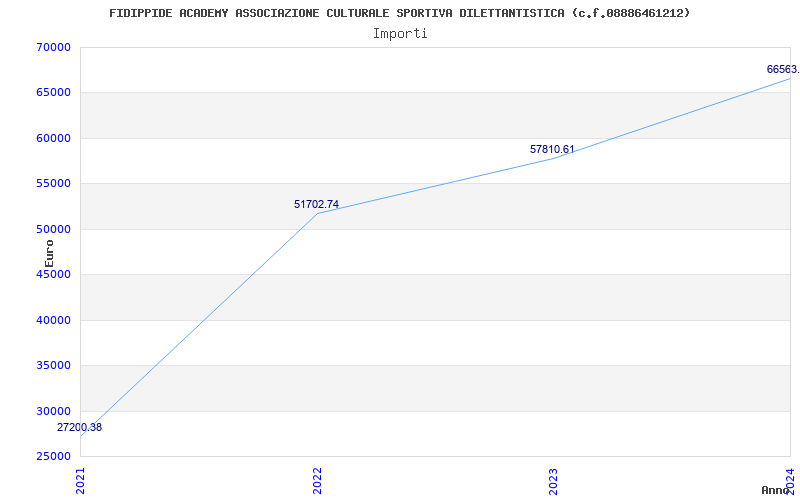Click the 45000 y-axis value
The height and width of the screenshot is (500, 800).
pos(53,274)
